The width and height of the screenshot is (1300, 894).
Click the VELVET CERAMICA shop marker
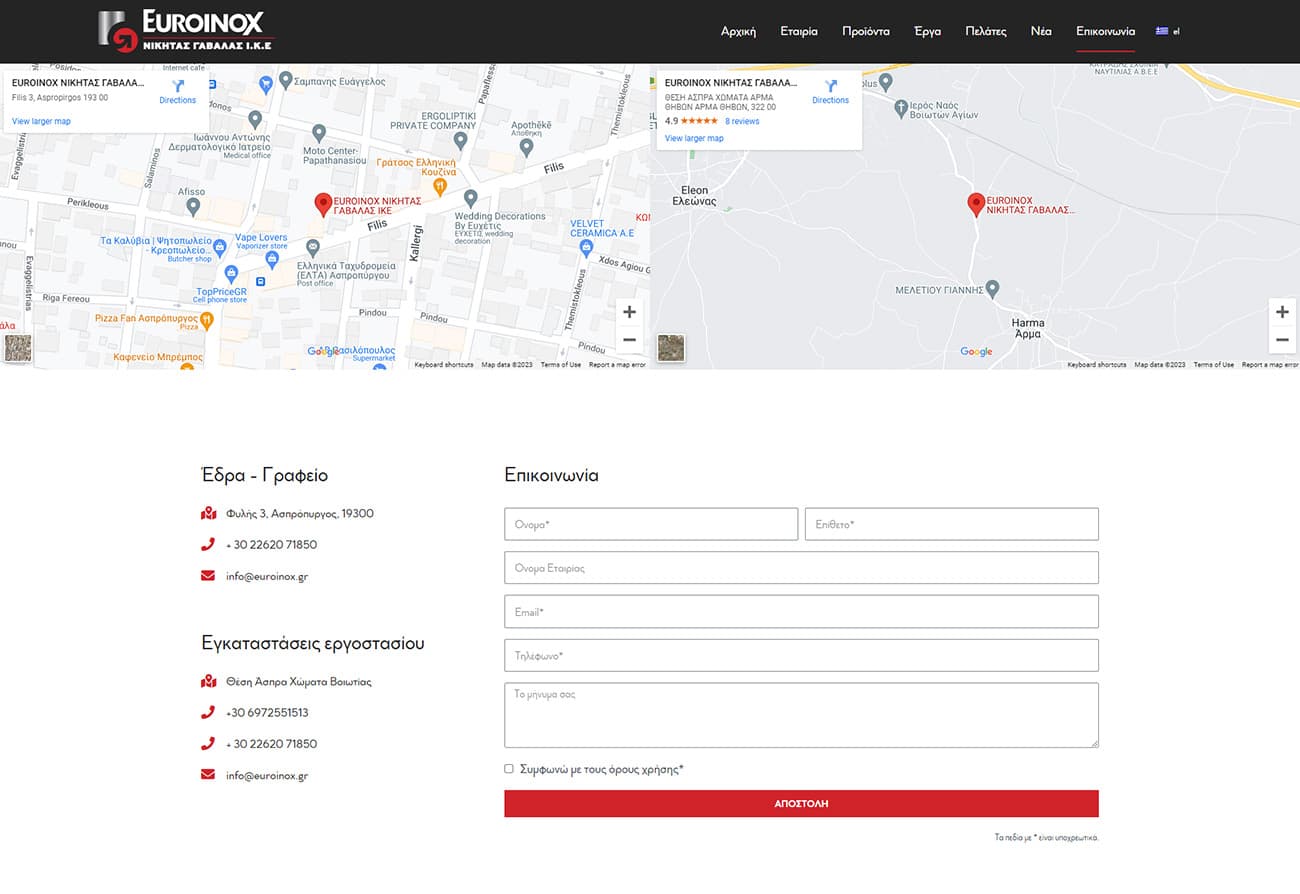586,247
